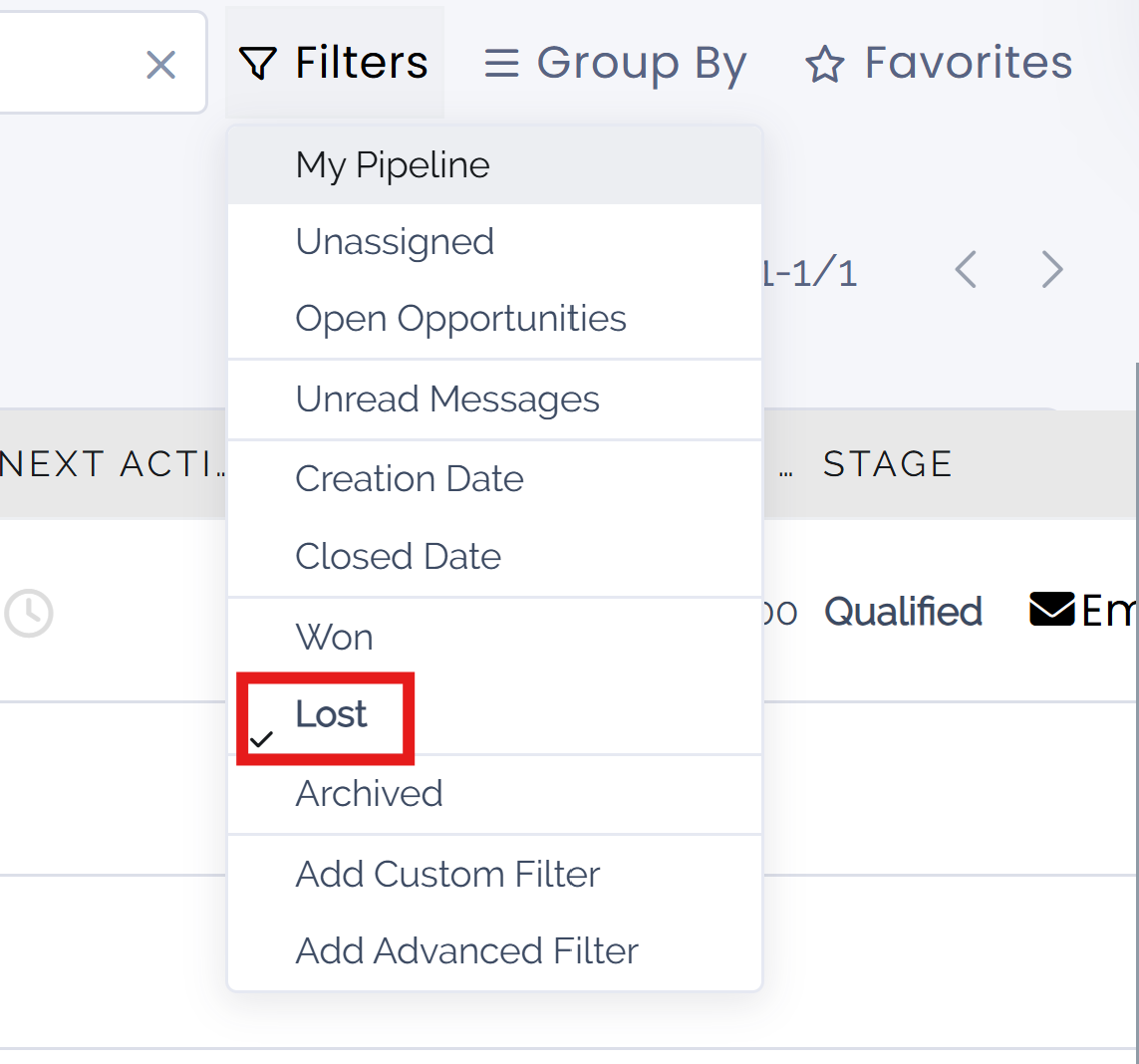Click the Filters funnel icon
The height and width of the screenshot is (1064, 1139).
click(257, 62)
